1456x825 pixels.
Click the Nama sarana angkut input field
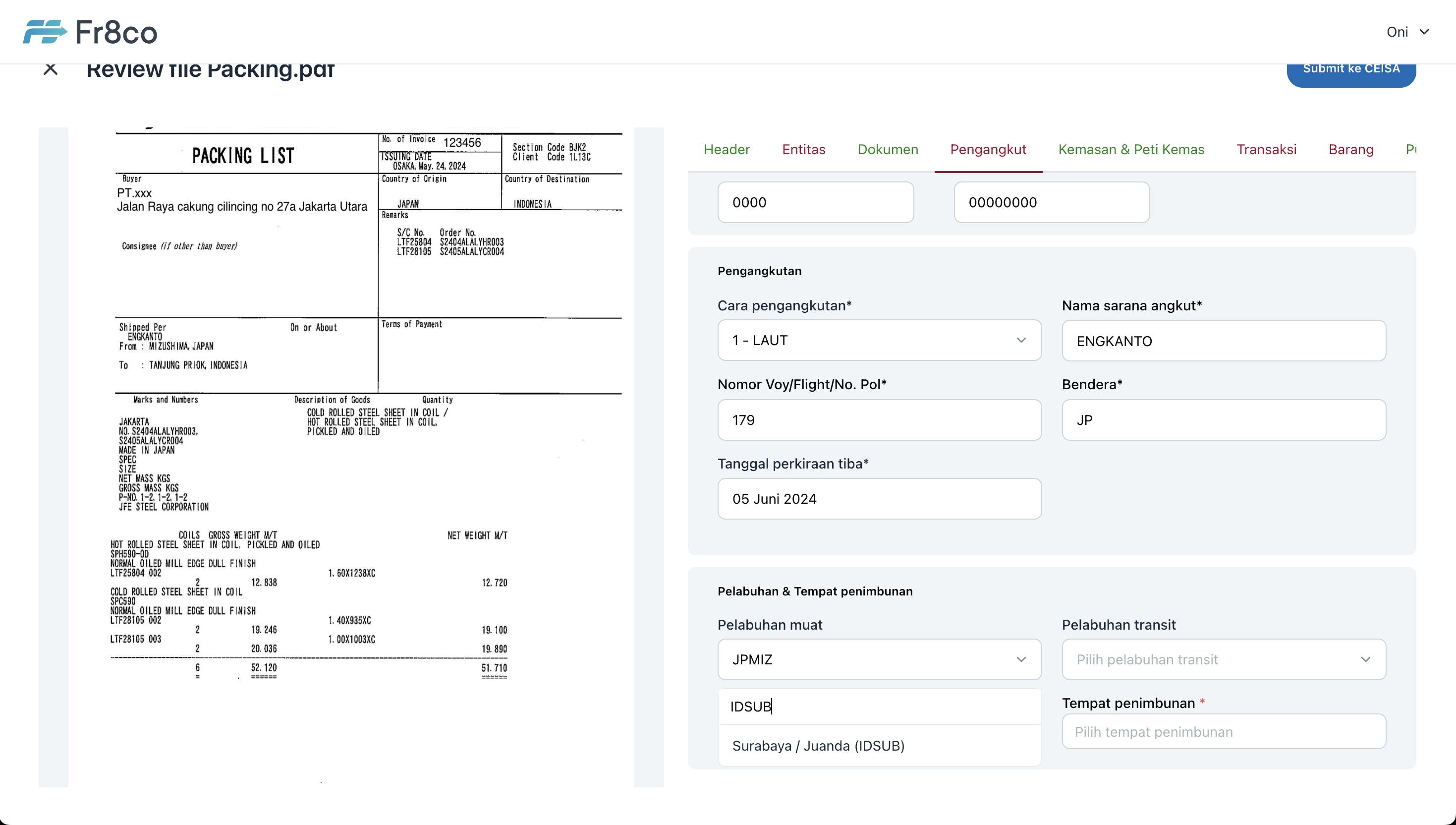pyautogui.click(x=1224, y=340)
